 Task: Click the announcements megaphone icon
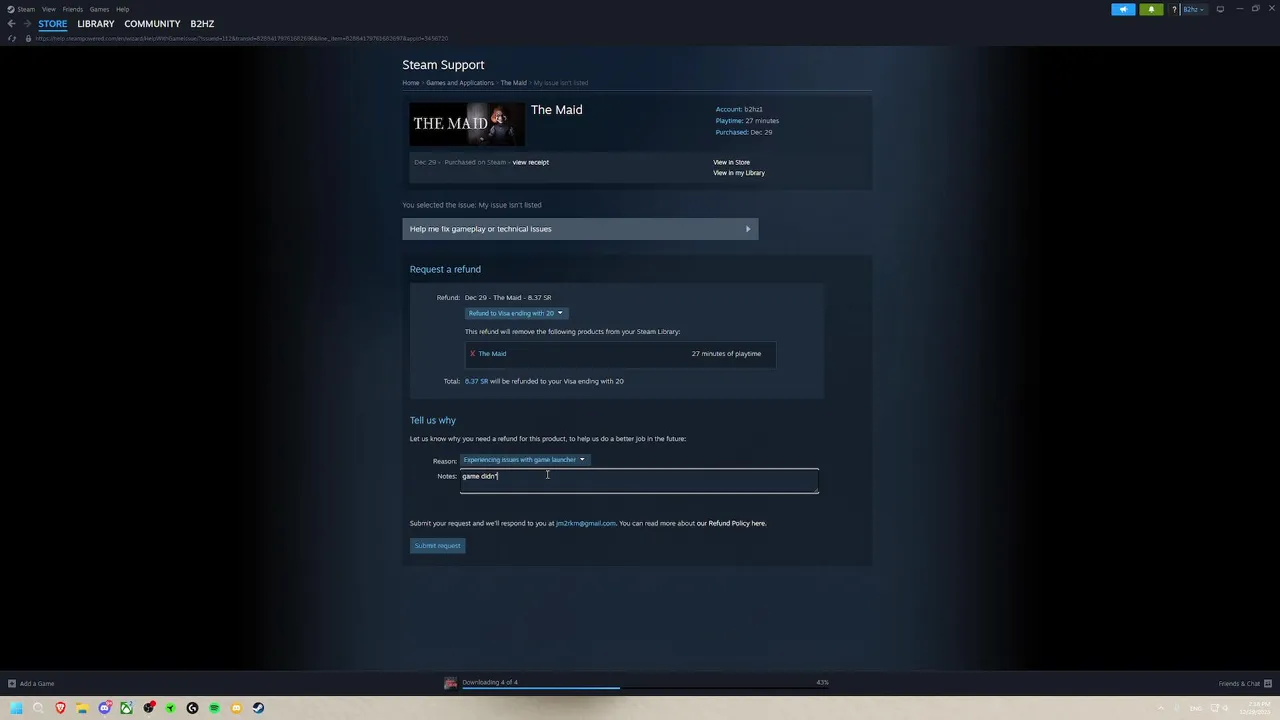(1123, 9)
